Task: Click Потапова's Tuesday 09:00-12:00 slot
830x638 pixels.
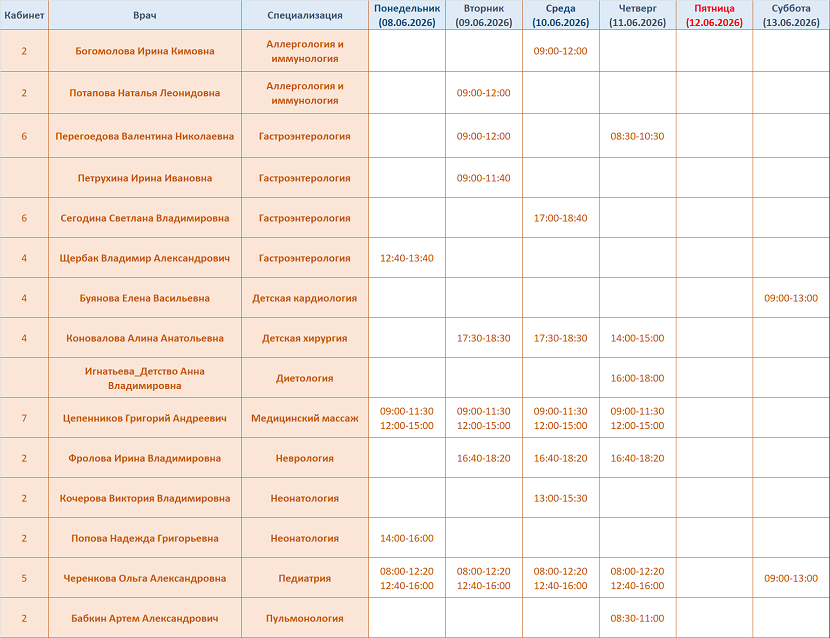Action: click(484, 93)
